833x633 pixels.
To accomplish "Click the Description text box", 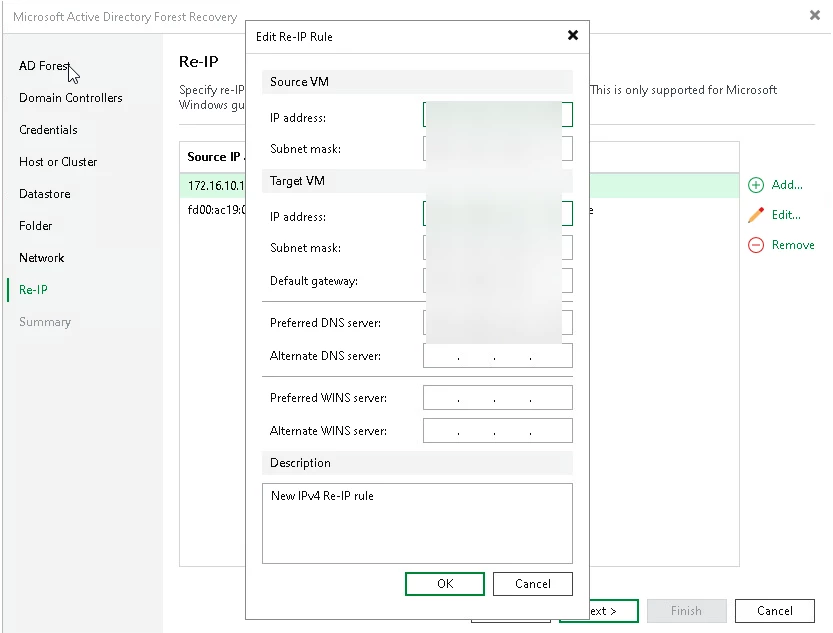I will tap(417, 523).
